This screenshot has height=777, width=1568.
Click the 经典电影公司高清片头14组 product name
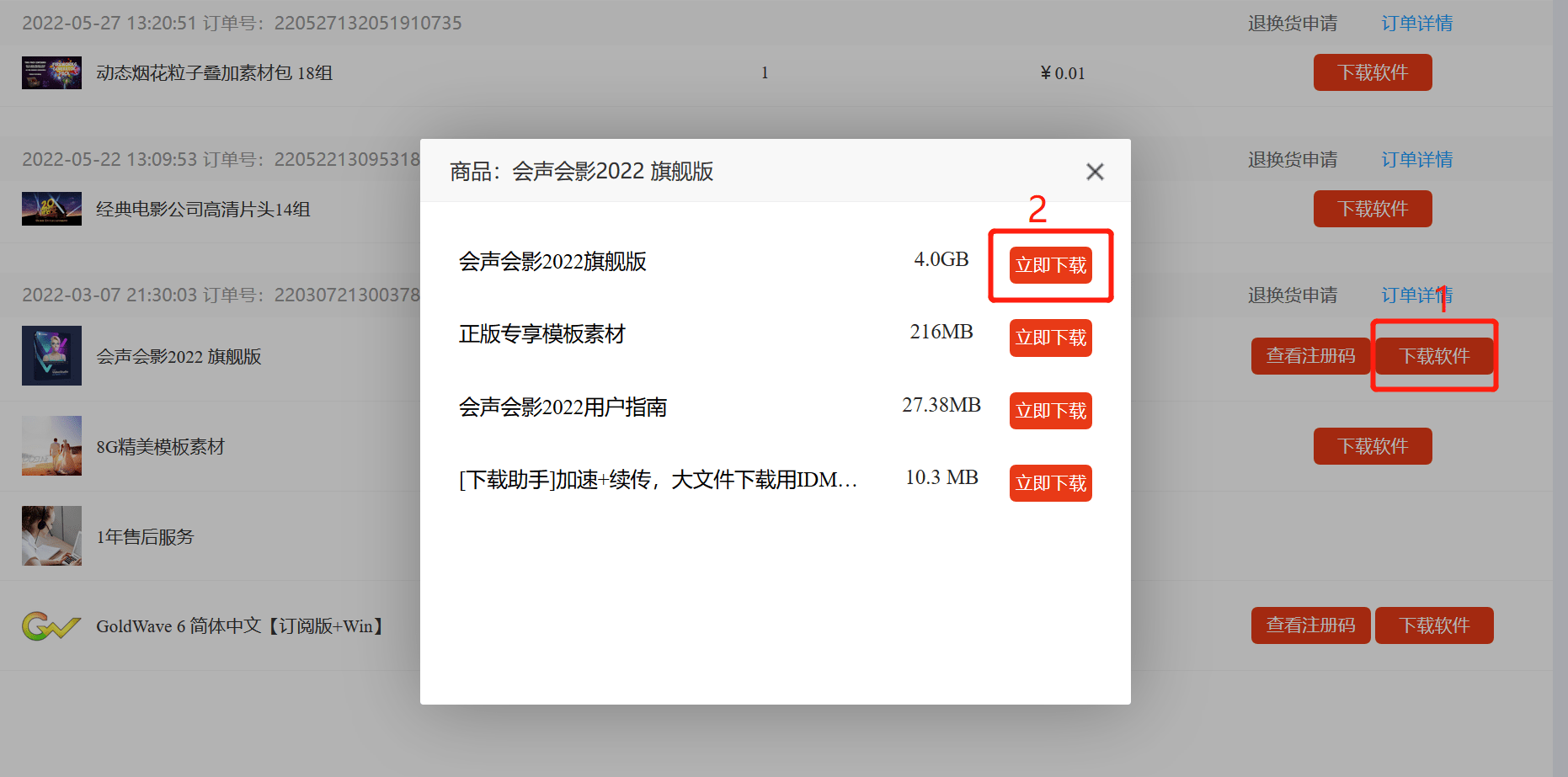[x=203, y=210]
